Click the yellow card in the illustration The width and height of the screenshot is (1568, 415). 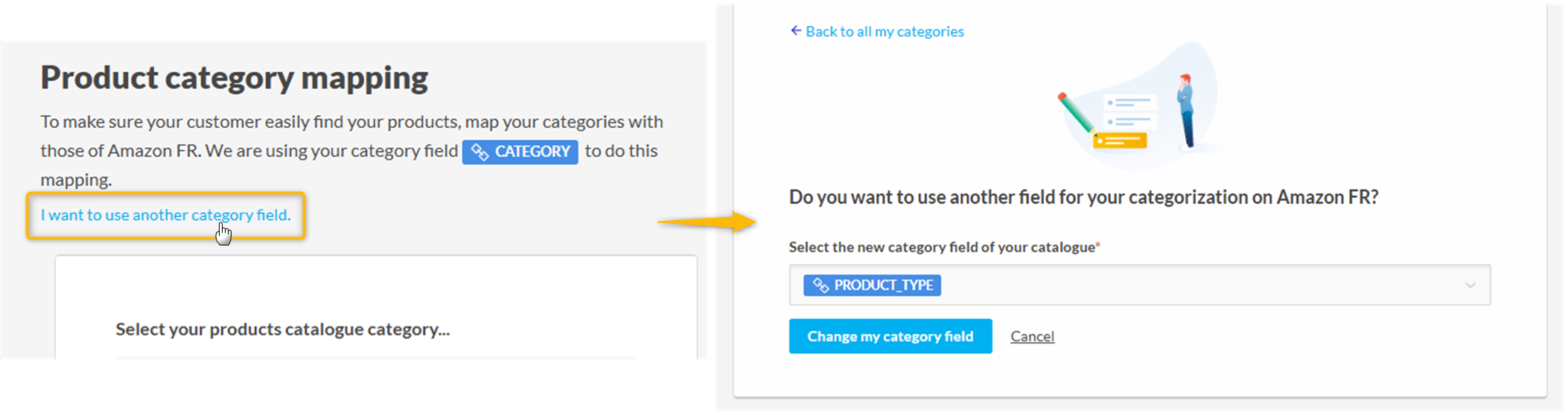(1119, 140)
